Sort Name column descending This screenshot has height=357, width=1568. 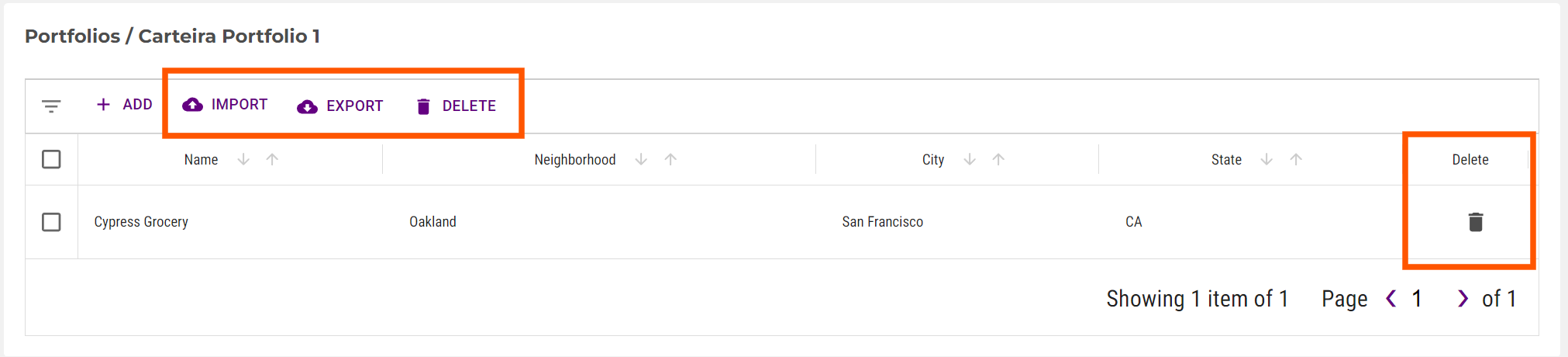pyautogui.click(x=243, y=159)
